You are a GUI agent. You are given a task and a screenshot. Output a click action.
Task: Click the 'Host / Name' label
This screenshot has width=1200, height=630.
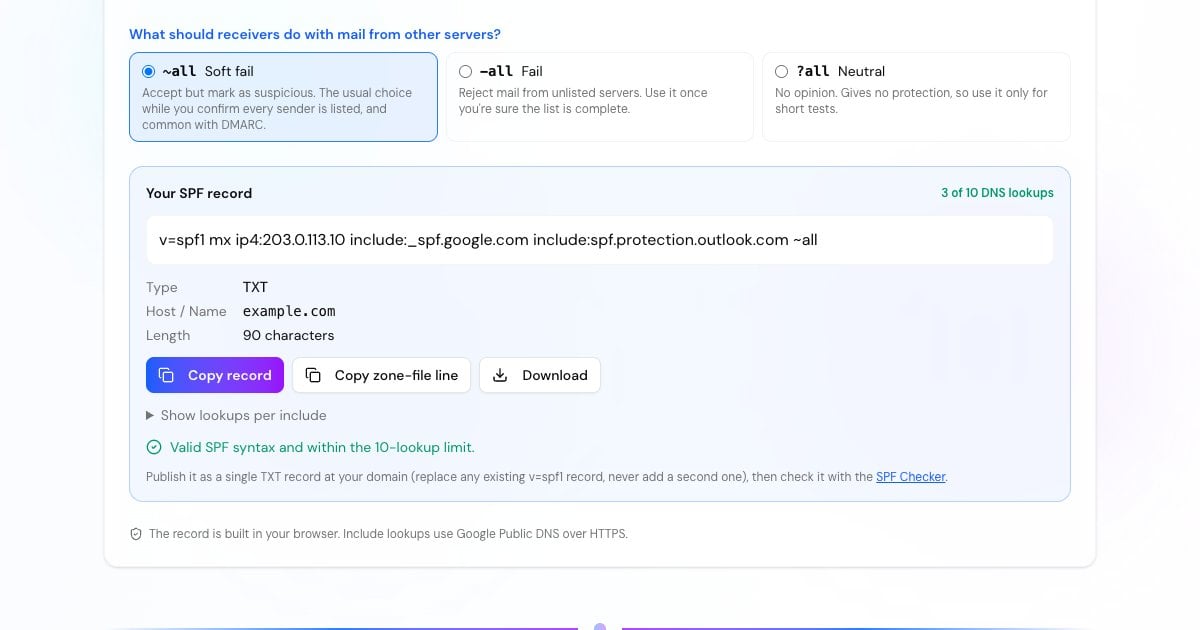tap(186, 311)
